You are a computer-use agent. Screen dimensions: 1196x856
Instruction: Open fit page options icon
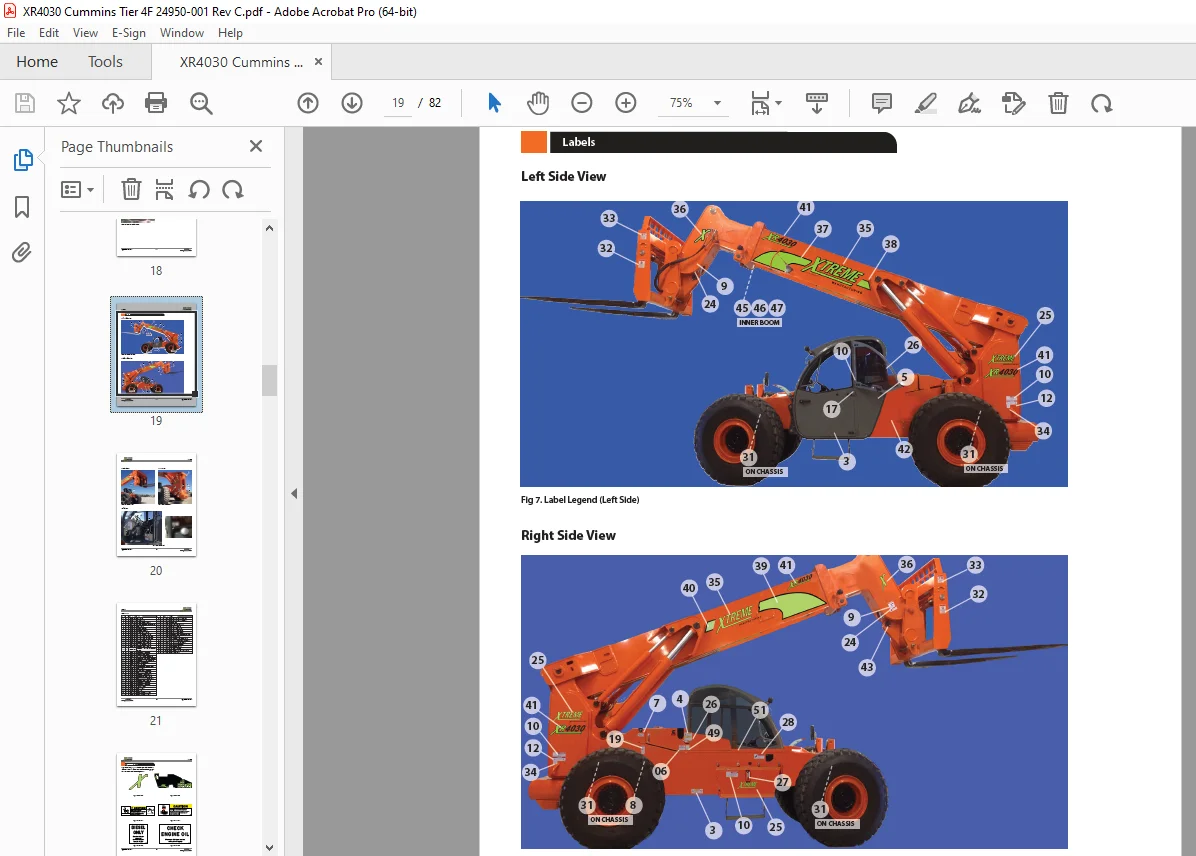pos(760,103)
